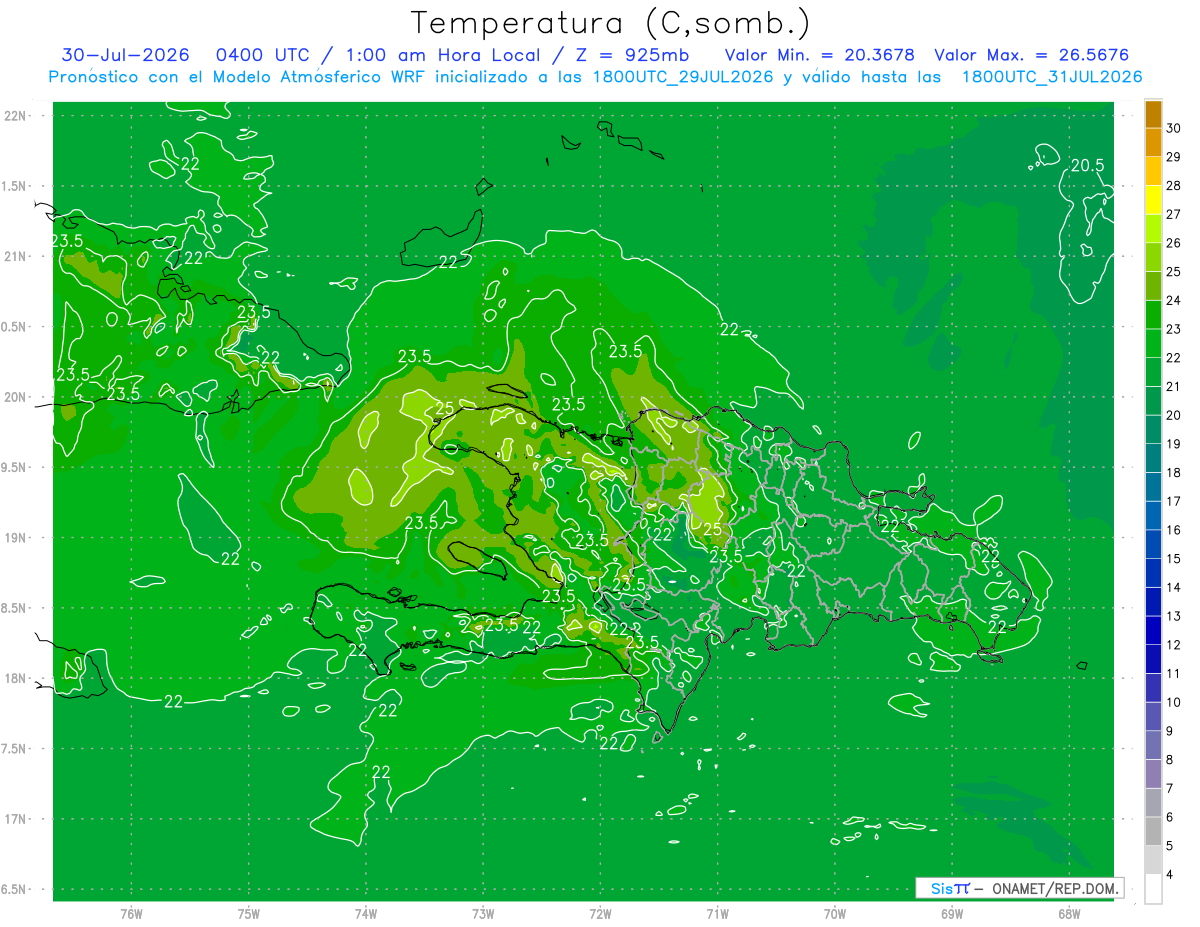Click the '20.5' contour label
This screenshot has width=1200, height=927.
click(x=1087, y=165)
